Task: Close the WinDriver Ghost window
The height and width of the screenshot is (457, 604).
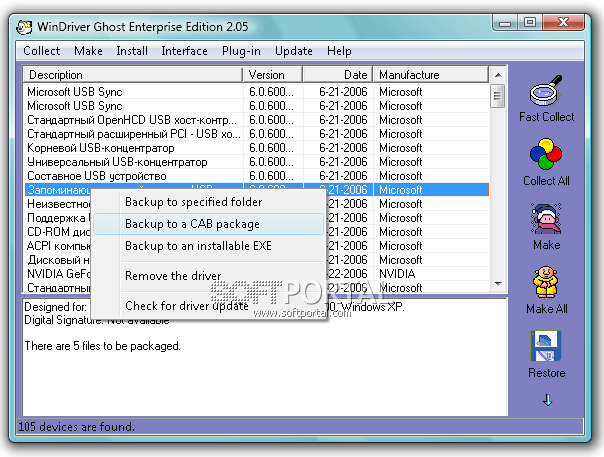Action: [563, 23]
